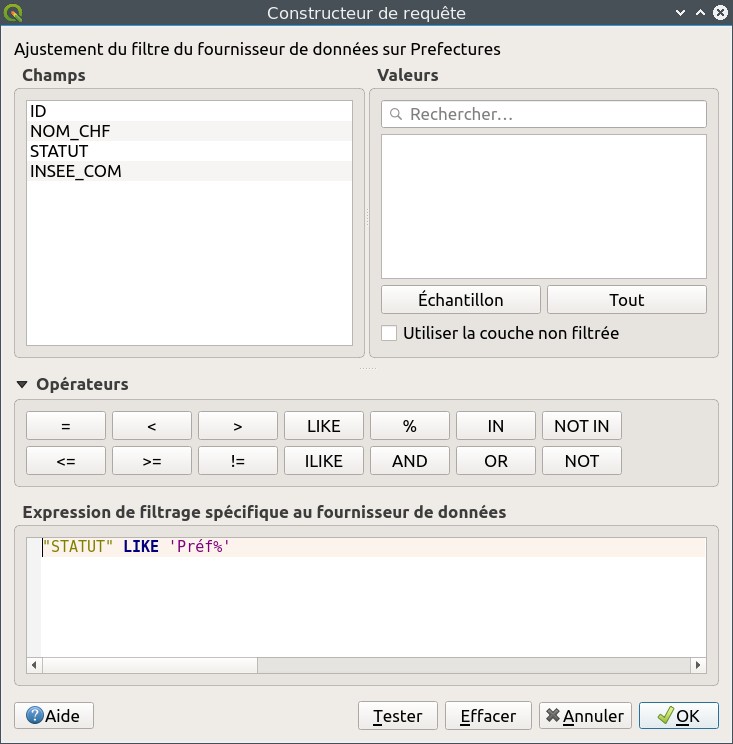Minimize the window with the down arrow
This screenshot has width=733, height=744.
pyautogui.click(x=680, y=13)
